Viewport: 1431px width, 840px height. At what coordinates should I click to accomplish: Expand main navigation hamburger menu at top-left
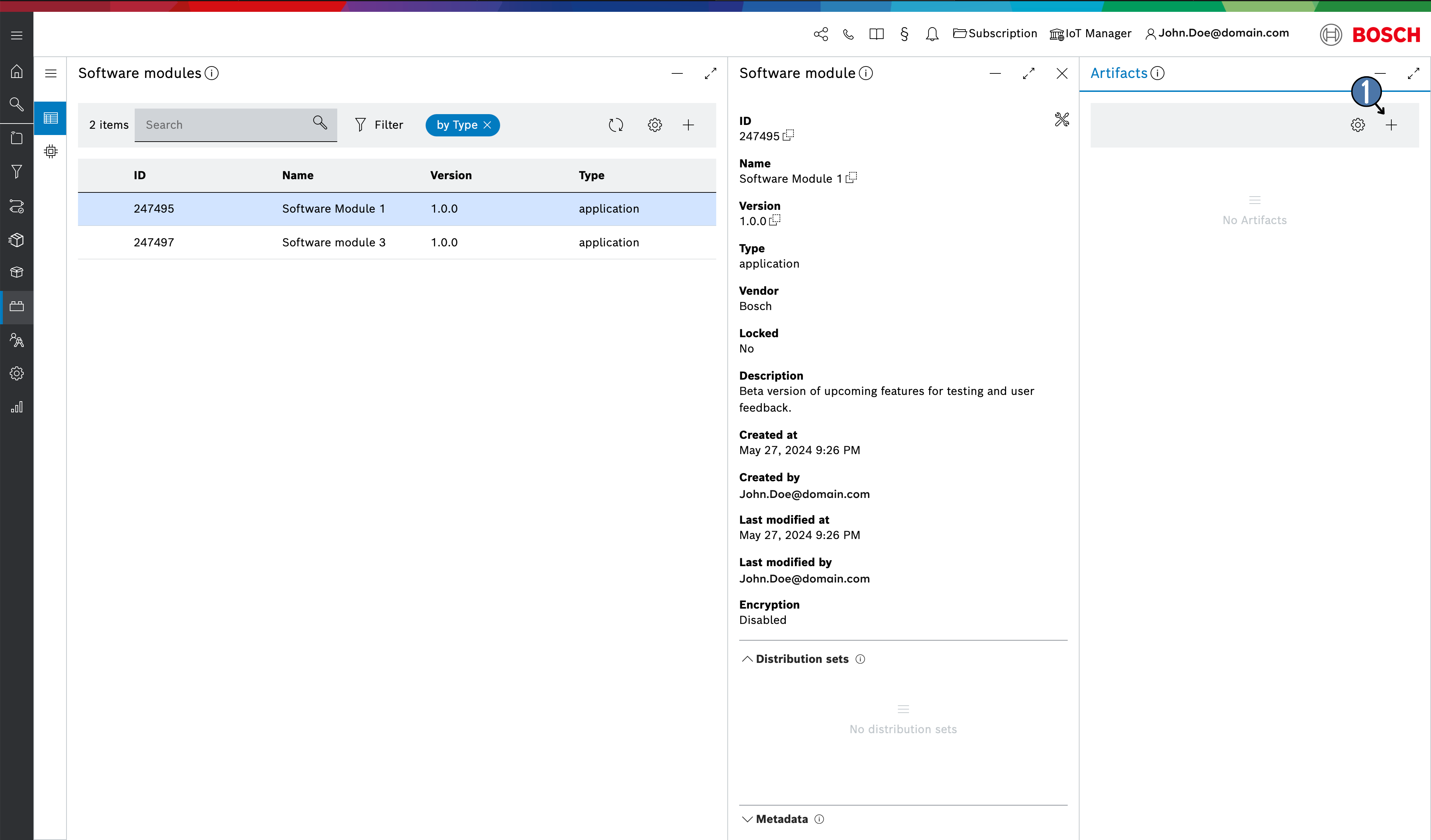[x=16, y=35]
